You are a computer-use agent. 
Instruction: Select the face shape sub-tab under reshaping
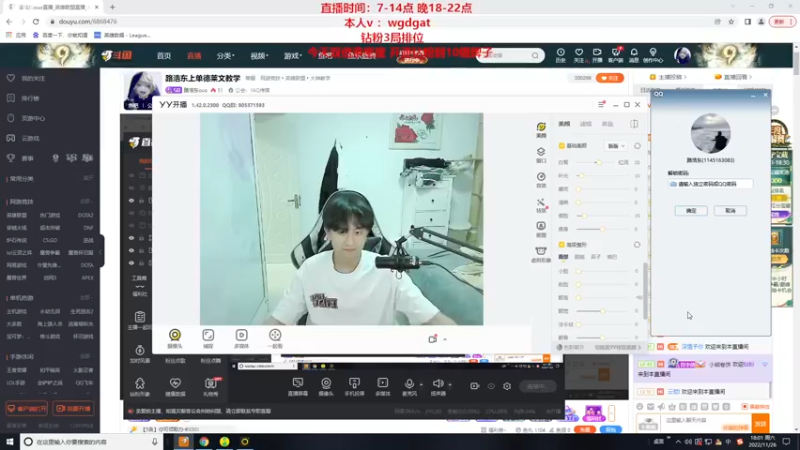pyautogui.click(x=563, y=257)
